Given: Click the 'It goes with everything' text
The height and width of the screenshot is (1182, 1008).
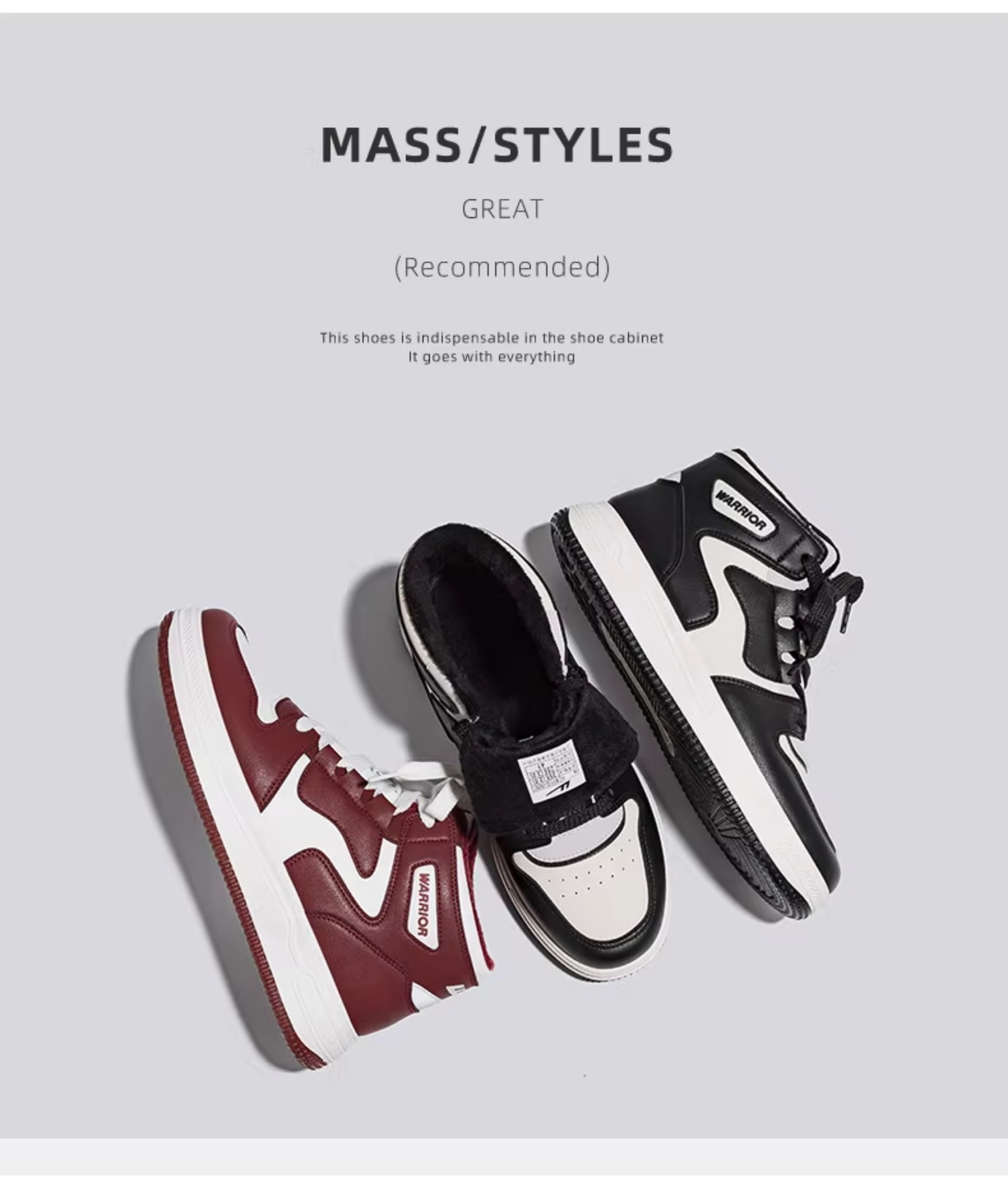Looking at the screenshot, I should [x=491, y=357].
